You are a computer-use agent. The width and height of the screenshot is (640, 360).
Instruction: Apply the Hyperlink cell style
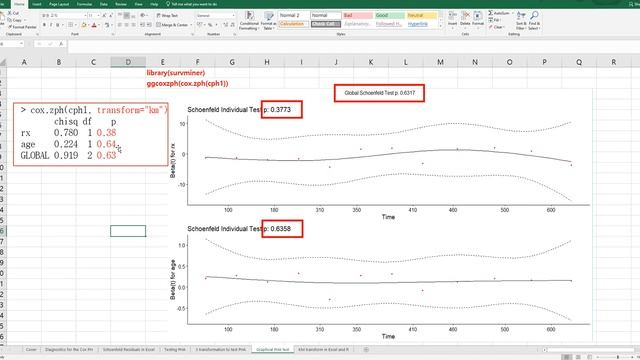coord(422,24)
